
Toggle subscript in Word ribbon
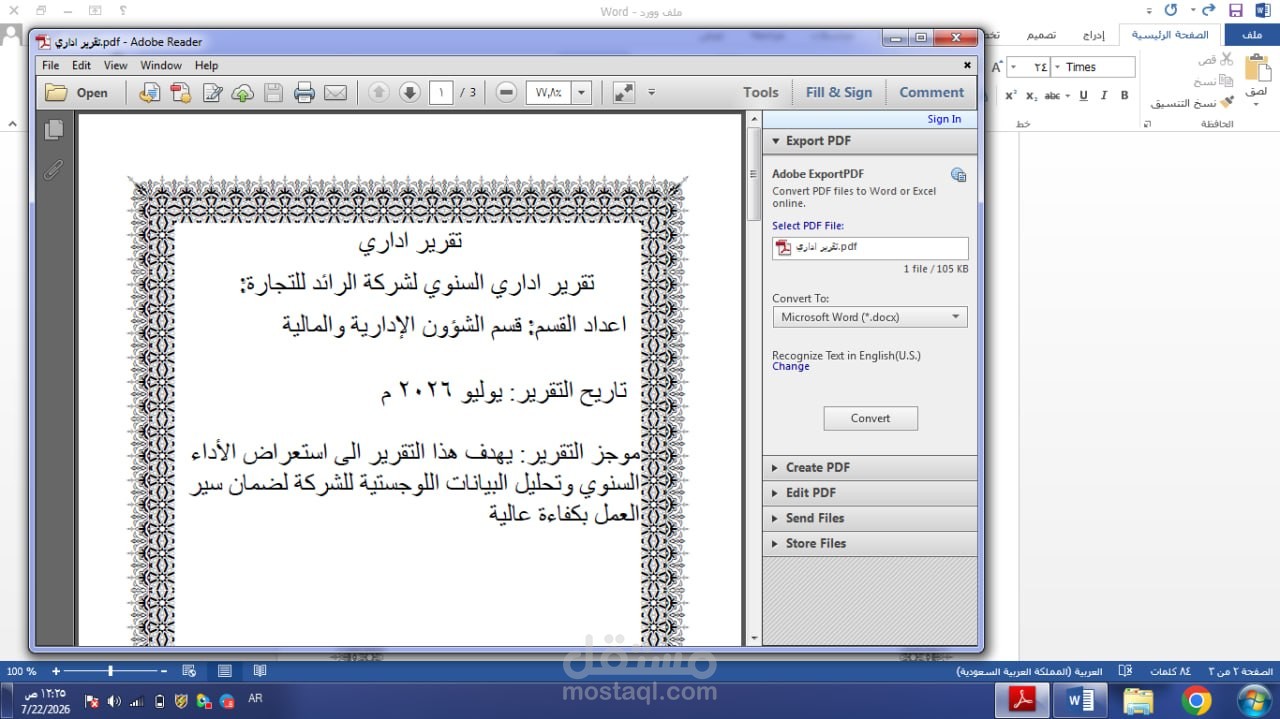[x=1031, y=96]
